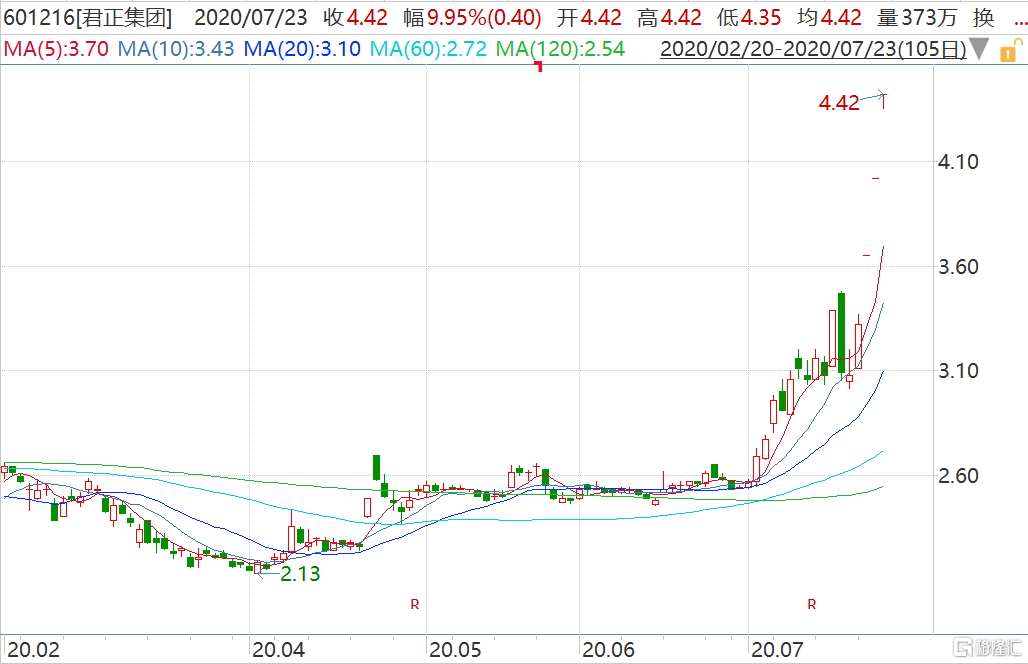
Task: Open the date range dropdown triangle
Action: point(979,49)
